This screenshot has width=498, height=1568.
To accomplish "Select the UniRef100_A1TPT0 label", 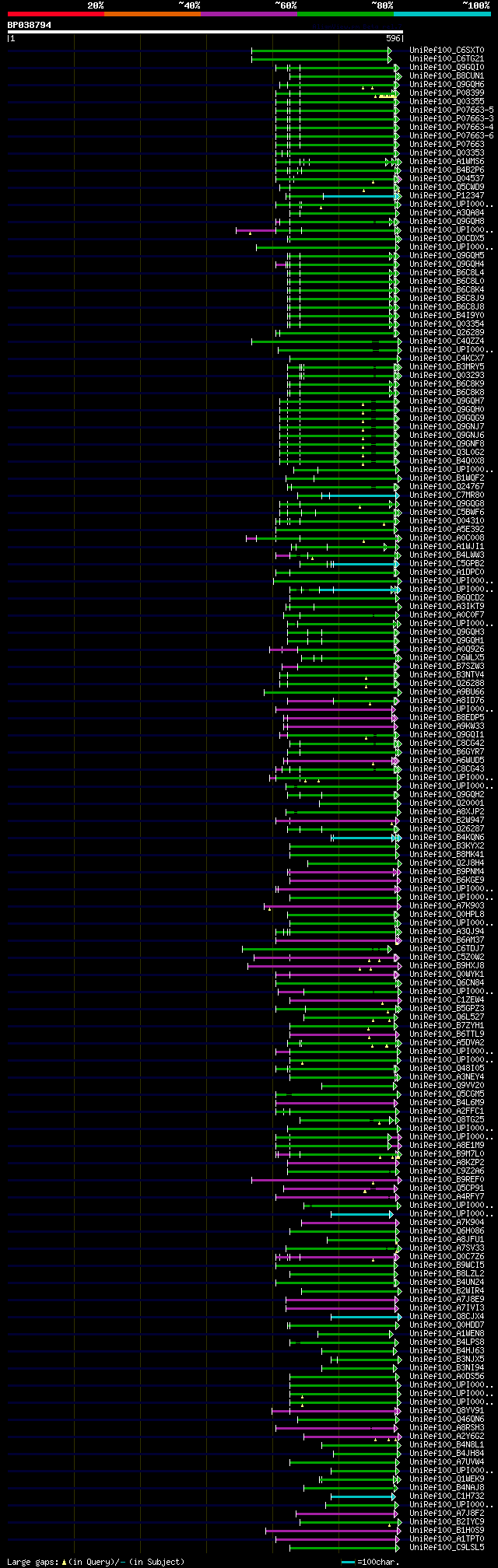I will (447, 1539).
